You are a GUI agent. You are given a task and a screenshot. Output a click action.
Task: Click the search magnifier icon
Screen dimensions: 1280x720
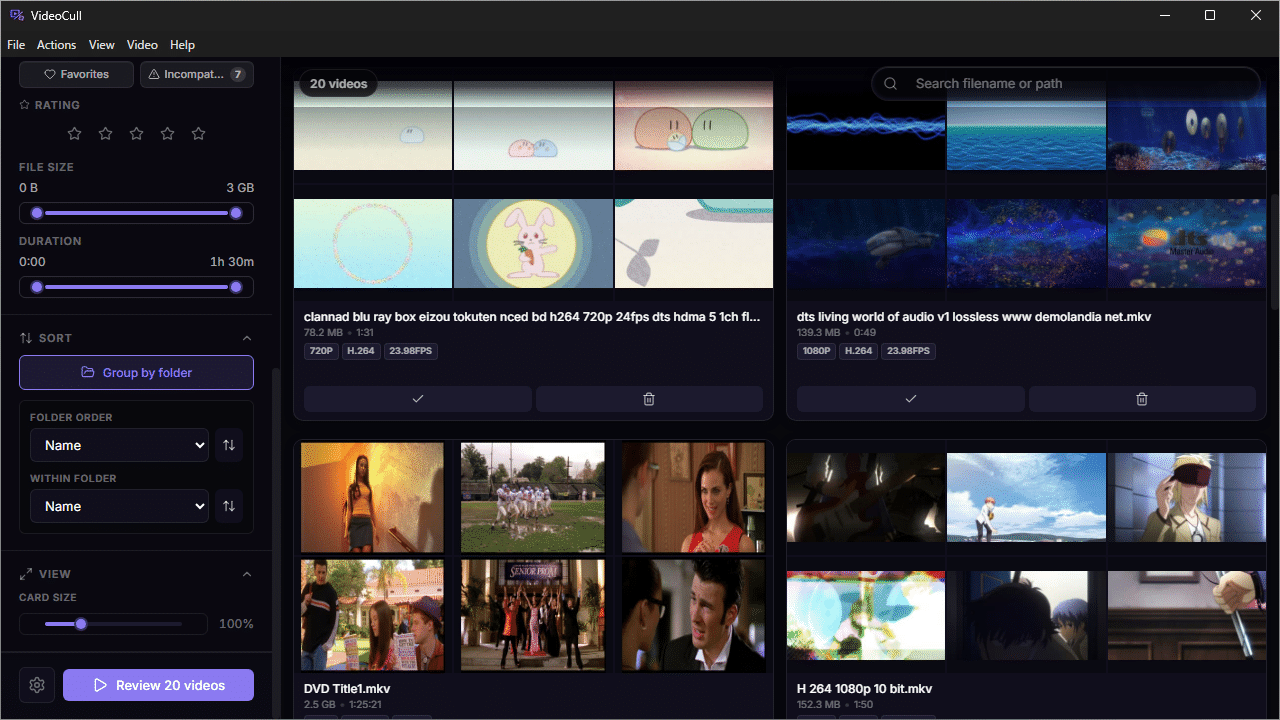891,84
